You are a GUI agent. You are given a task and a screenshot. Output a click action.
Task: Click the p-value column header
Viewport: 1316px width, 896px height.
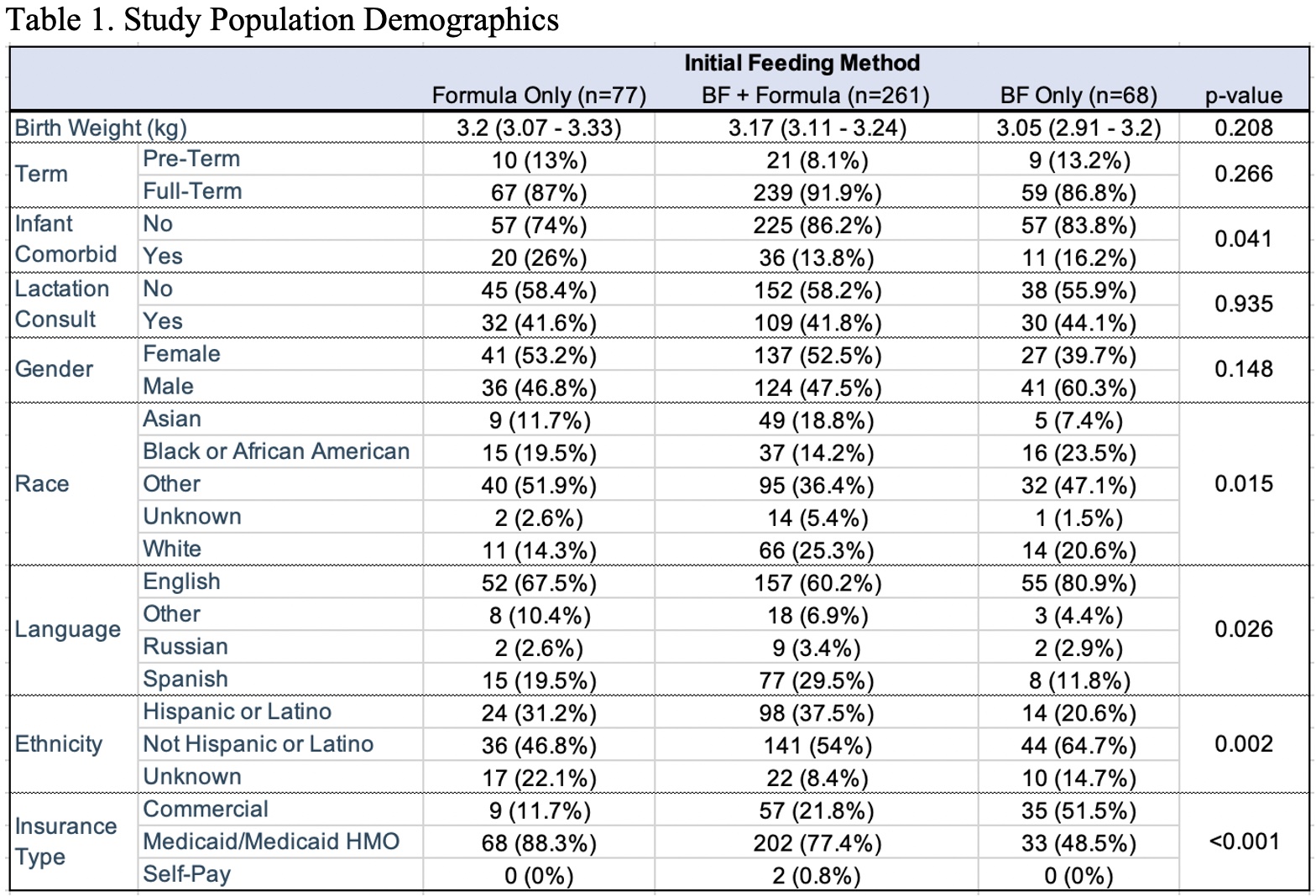1244,96
